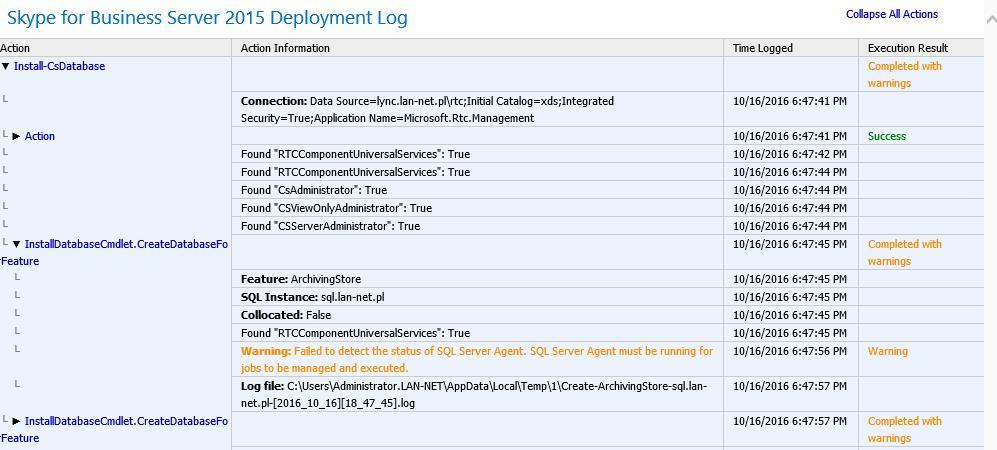997x450 pixels.
Task: Select the Found "CSViewOnlyAdministrator": True row
Action: click(336, 208)
